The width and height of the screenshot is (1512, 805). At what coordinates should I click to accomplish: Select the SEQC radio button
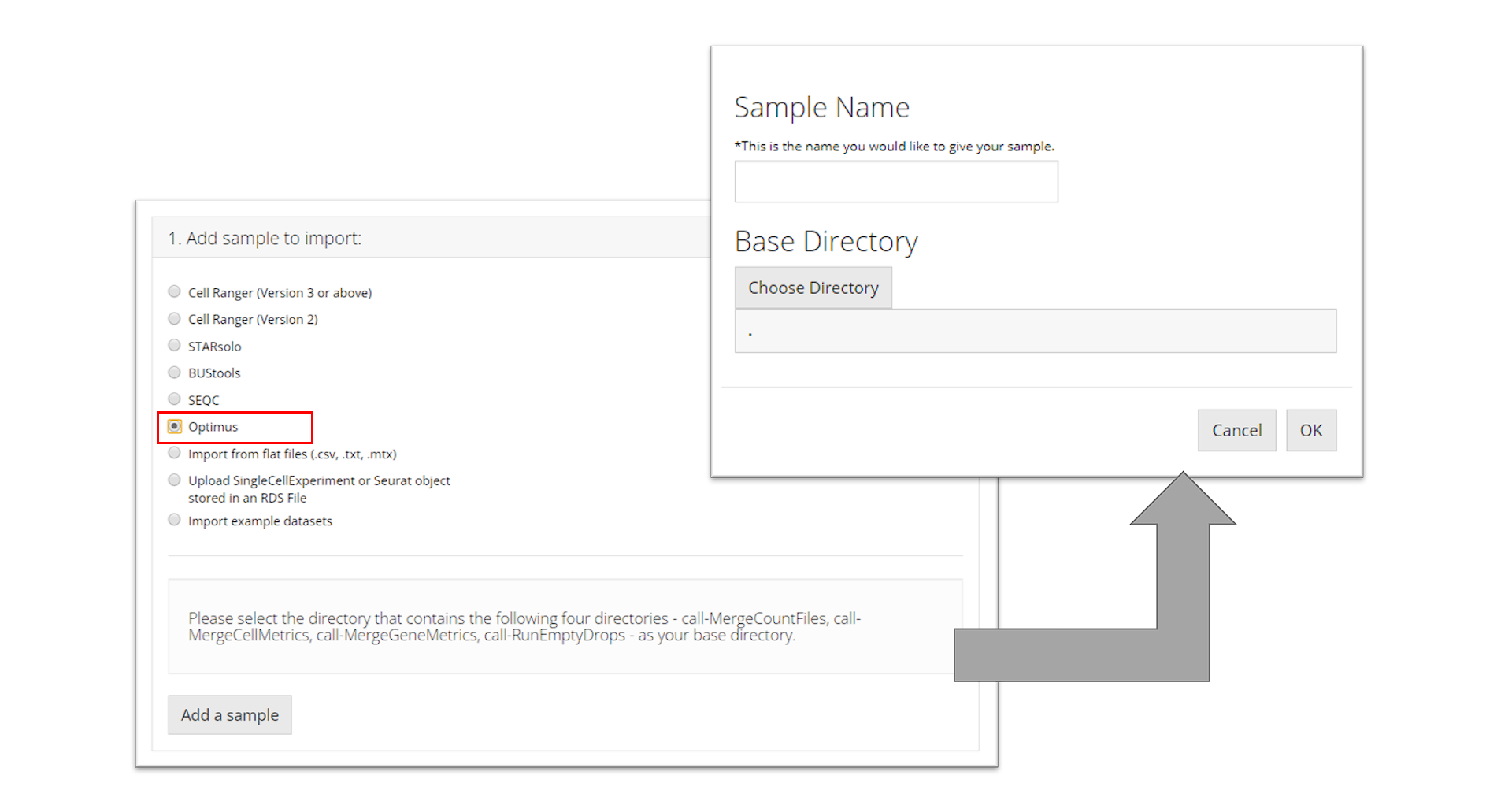point(174,399)
